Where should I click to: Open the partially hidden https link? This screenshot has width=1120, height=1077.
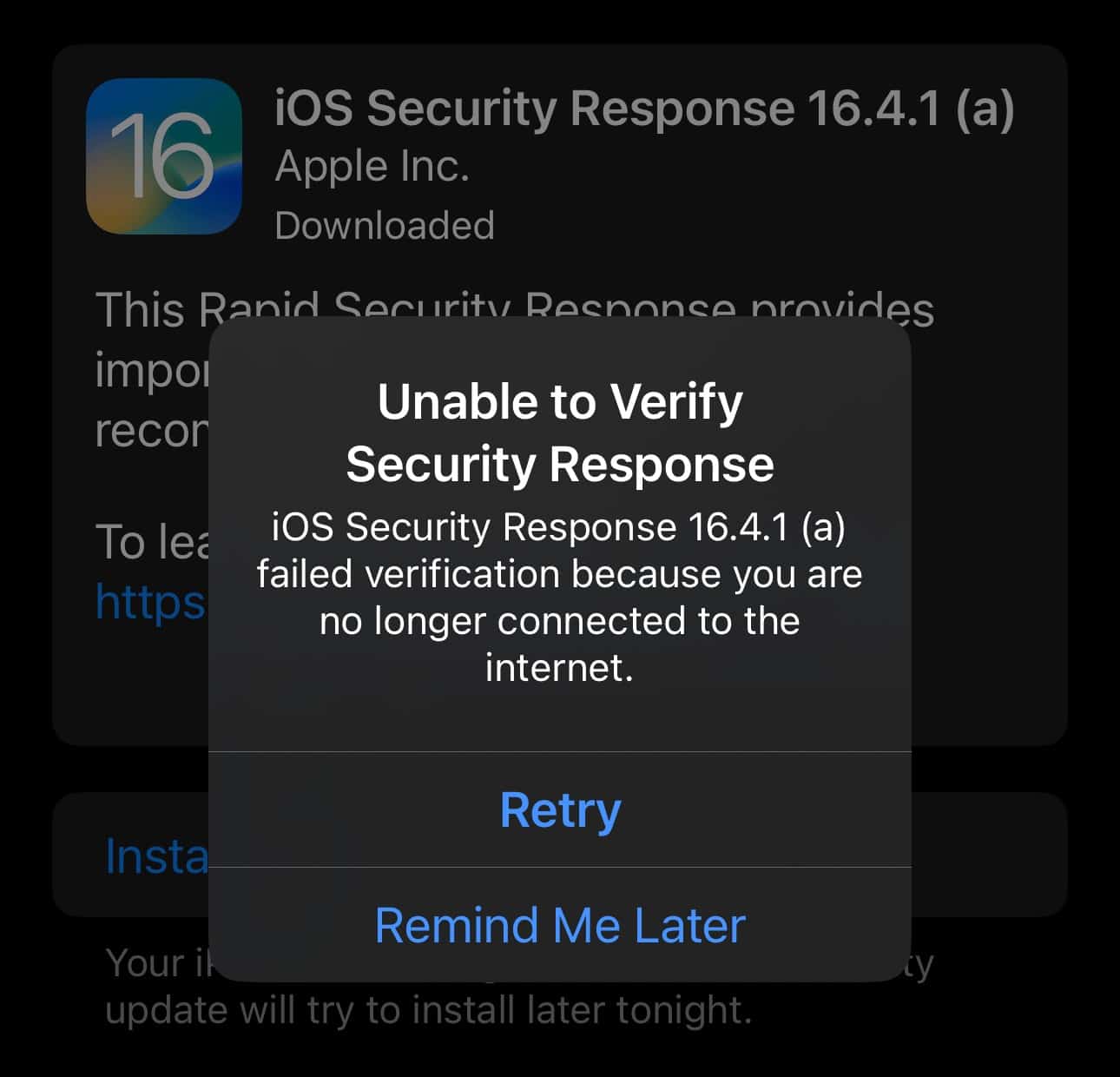pyautogui.click(x=150, y=601)
